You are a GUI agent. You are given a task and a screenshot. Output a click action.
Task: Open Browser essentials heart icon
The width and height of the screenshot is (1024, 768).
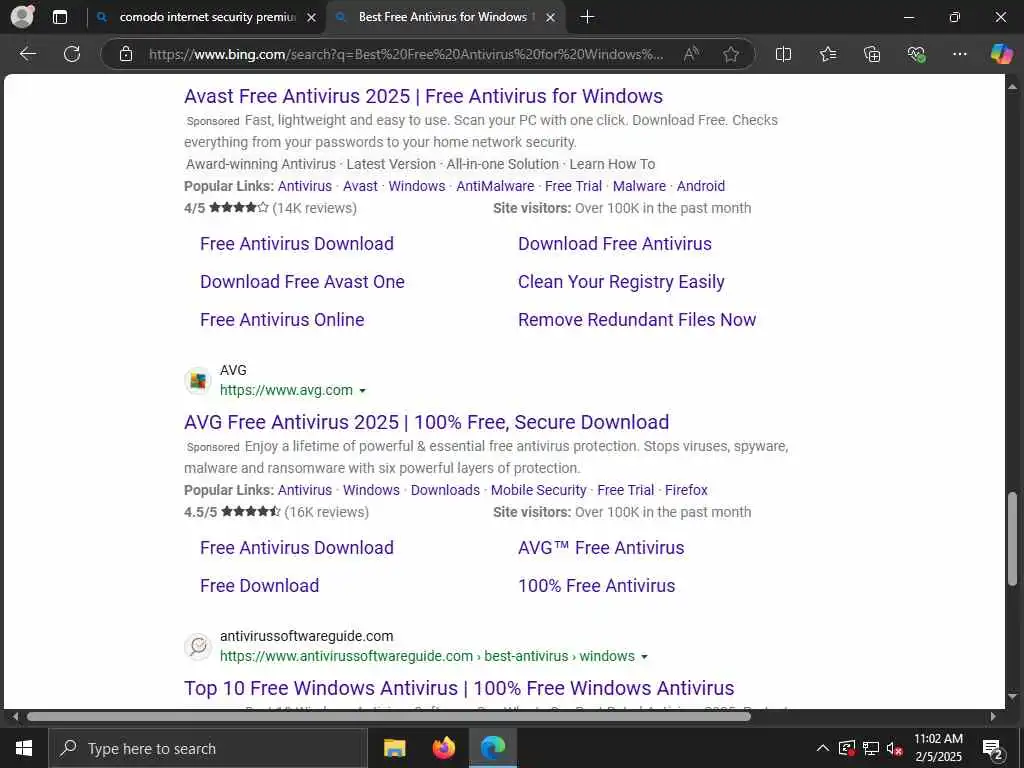[916, 54]
